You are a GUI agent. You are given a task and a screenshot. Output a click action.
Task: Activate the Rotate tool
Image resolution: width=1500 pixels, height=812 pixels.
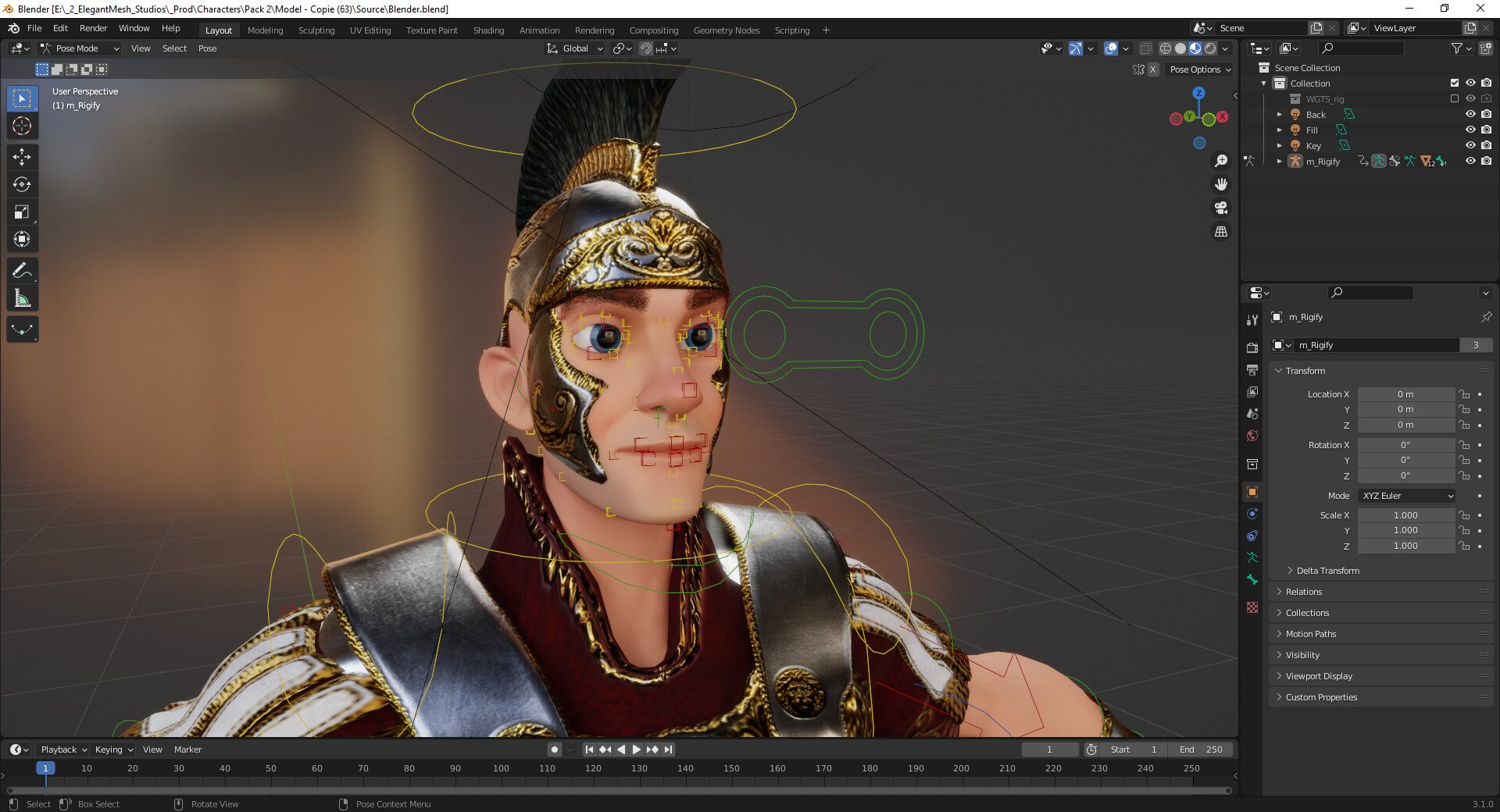tap(22, 185)
